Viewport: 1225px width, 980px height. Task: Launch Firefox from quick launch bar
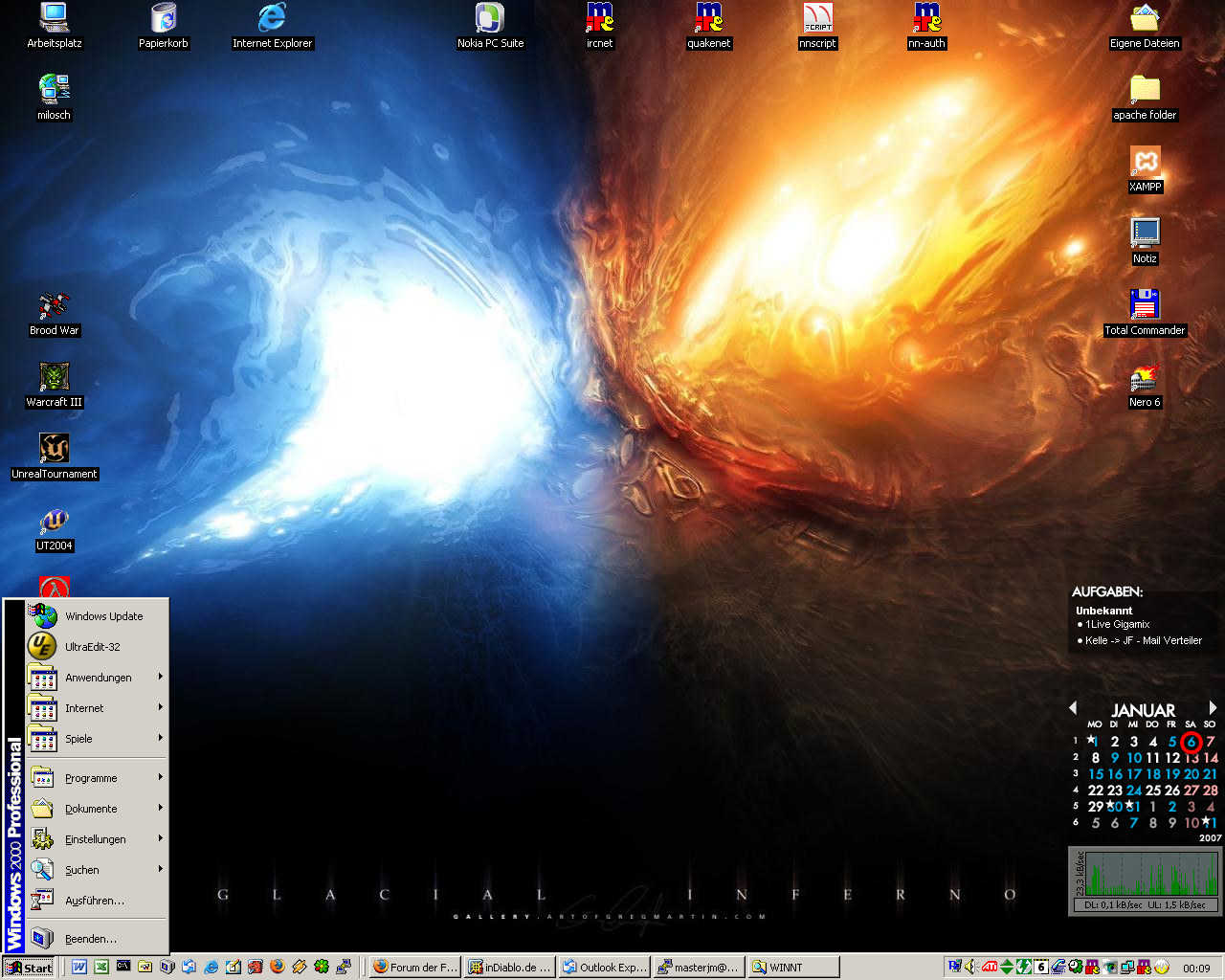coord(278,967)
